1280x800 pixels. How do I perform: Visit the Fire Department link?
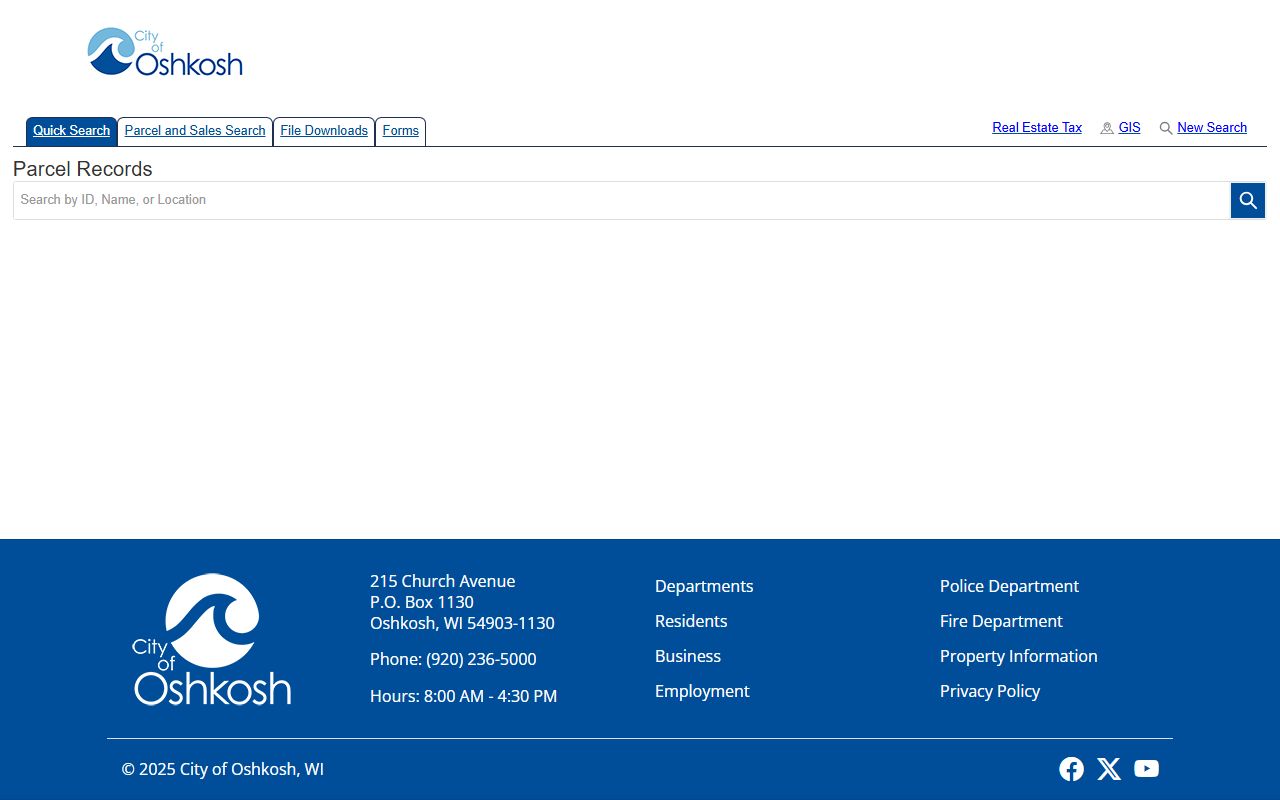tap(1001, 621)
